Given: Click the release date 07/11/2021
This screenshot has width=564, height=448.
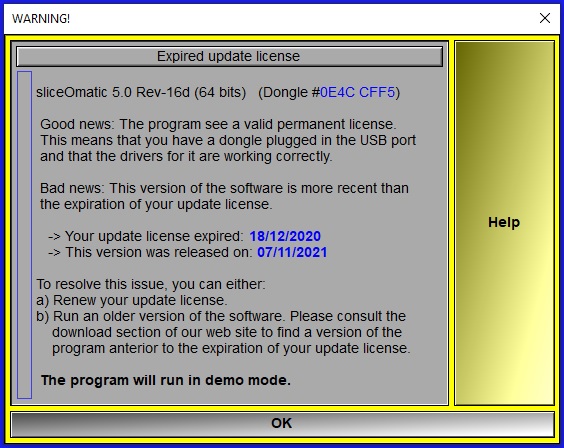Looking at the screenshot, I should pyautogui.click(x=292, y=252).
